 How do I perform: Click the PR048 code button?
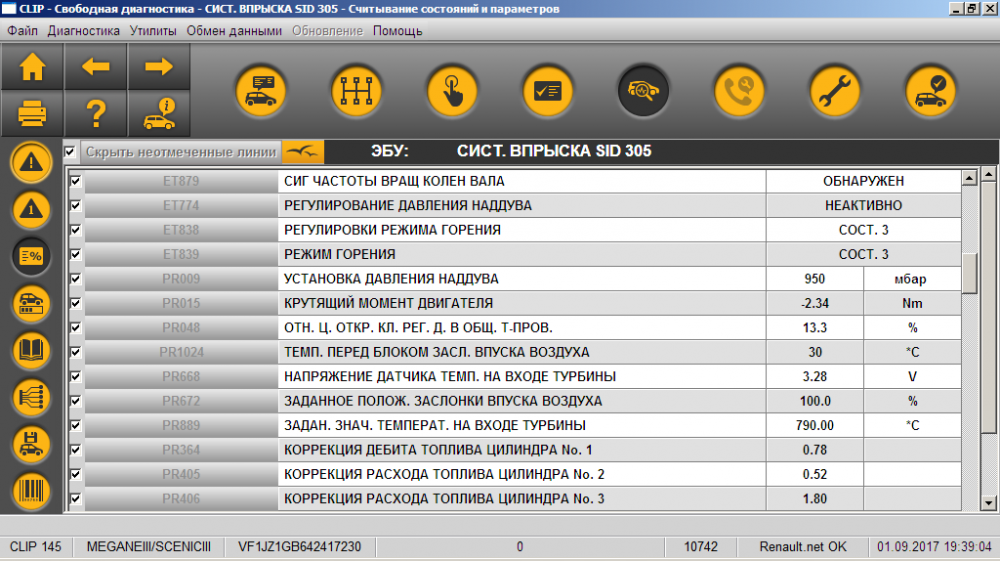[181, 328]
